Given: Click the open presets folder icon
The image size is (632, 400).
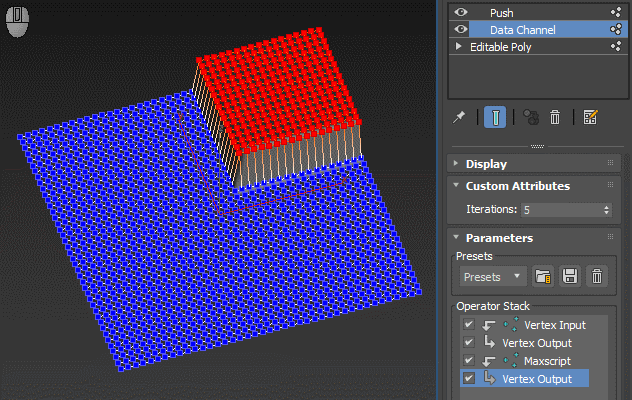Looking at the screenshot, I should tap(543, 276).
